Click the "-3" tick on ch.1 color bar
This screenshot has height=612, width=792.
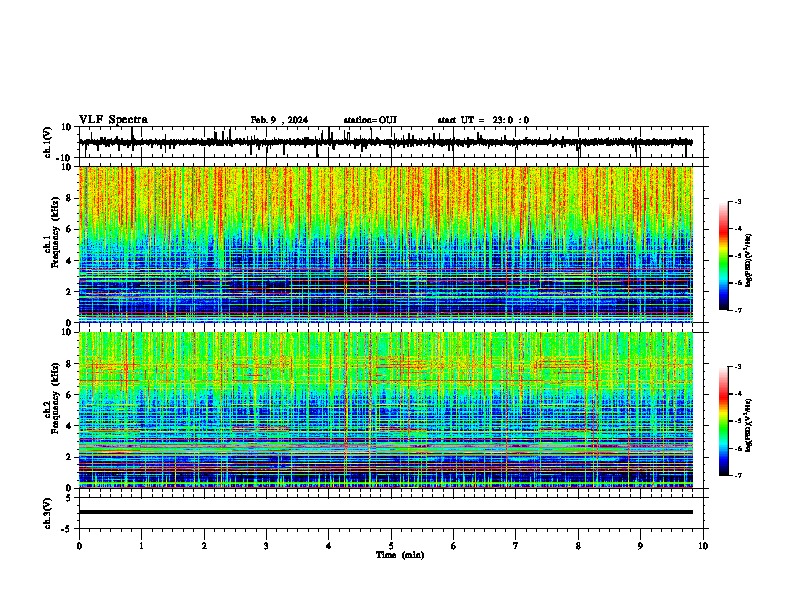[737, 201]
